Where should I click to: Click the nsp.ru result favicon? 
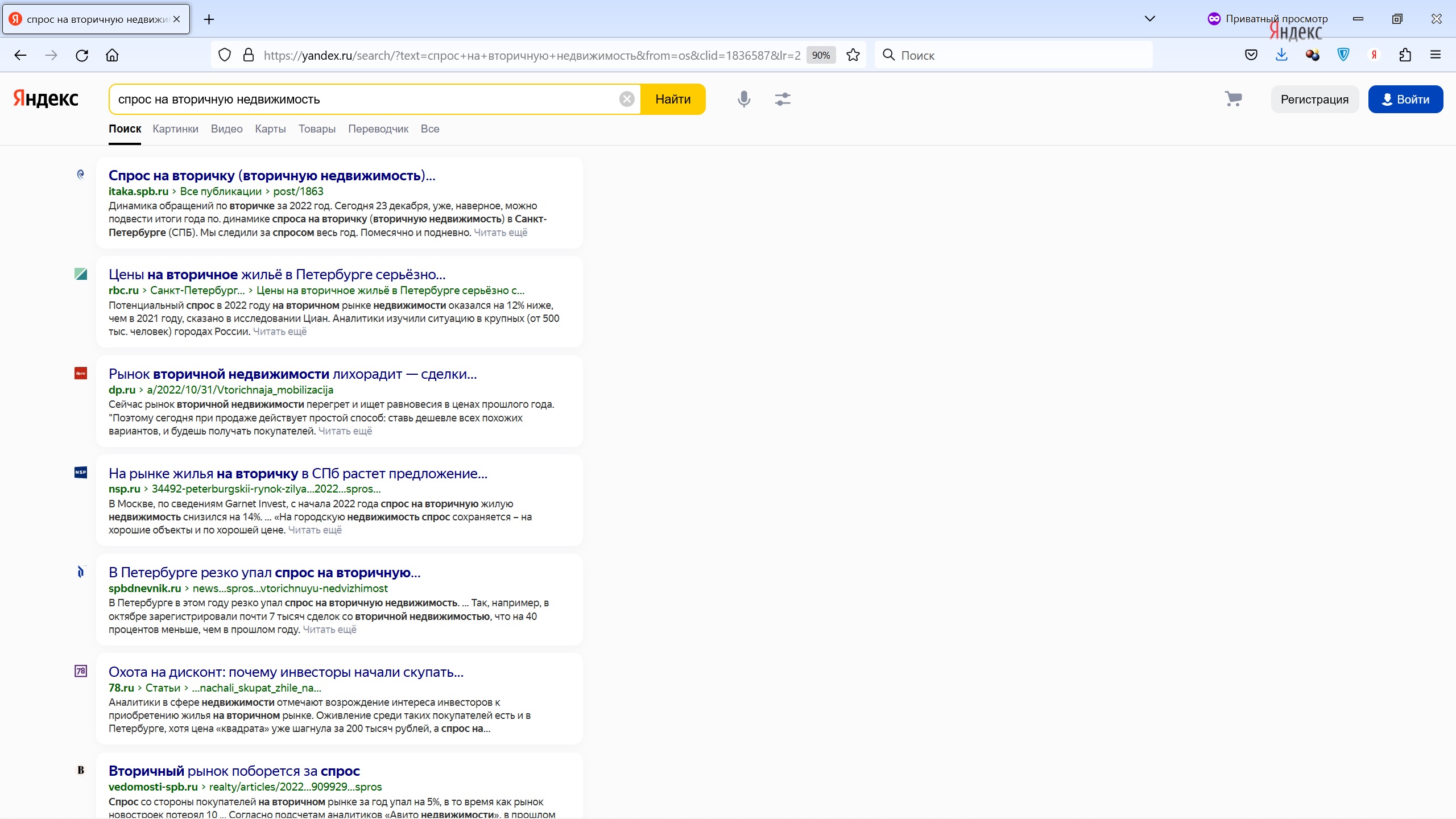(81, 473)
